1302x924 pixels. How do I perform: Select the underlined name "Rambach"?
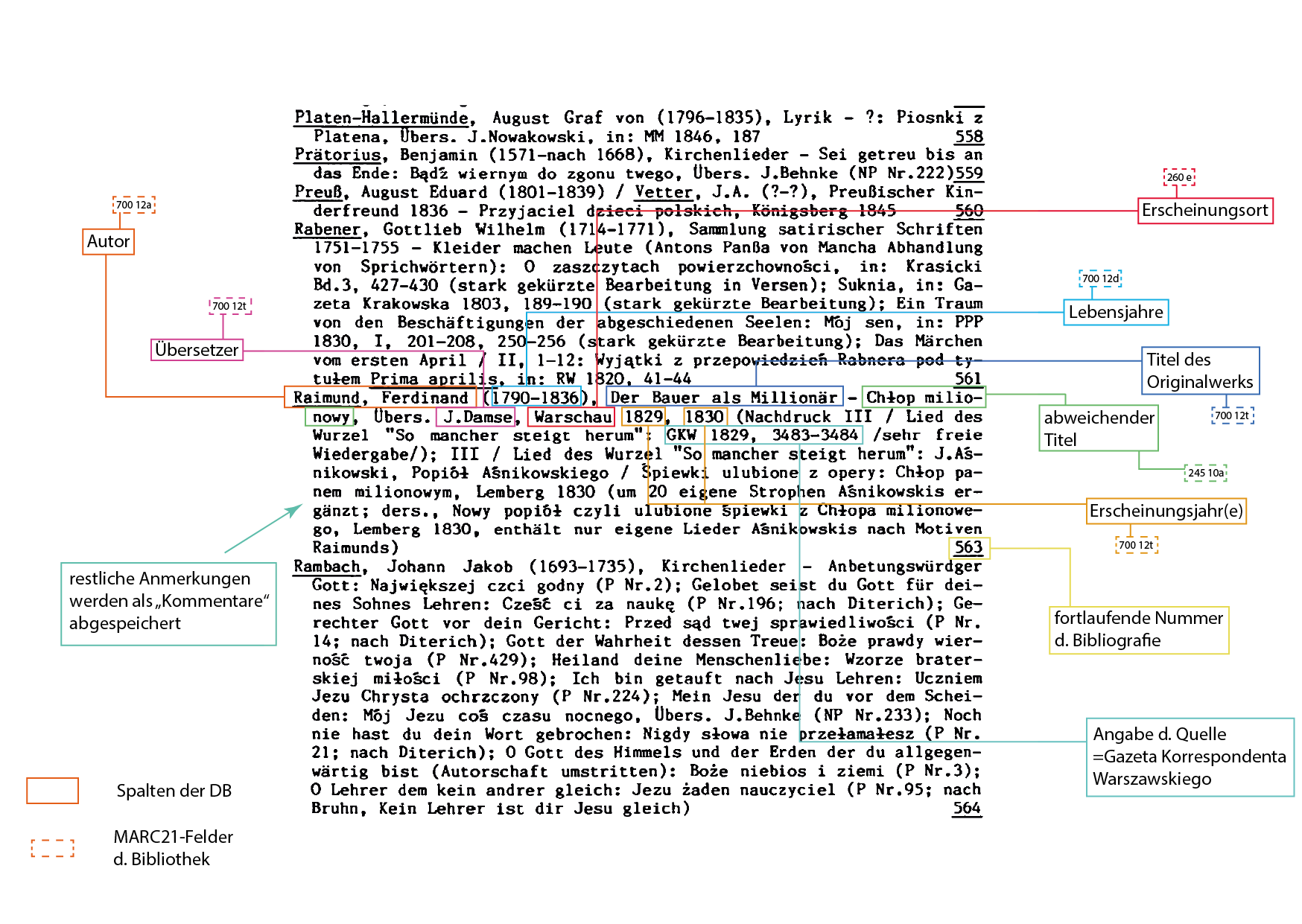click(x=327, y=567)
